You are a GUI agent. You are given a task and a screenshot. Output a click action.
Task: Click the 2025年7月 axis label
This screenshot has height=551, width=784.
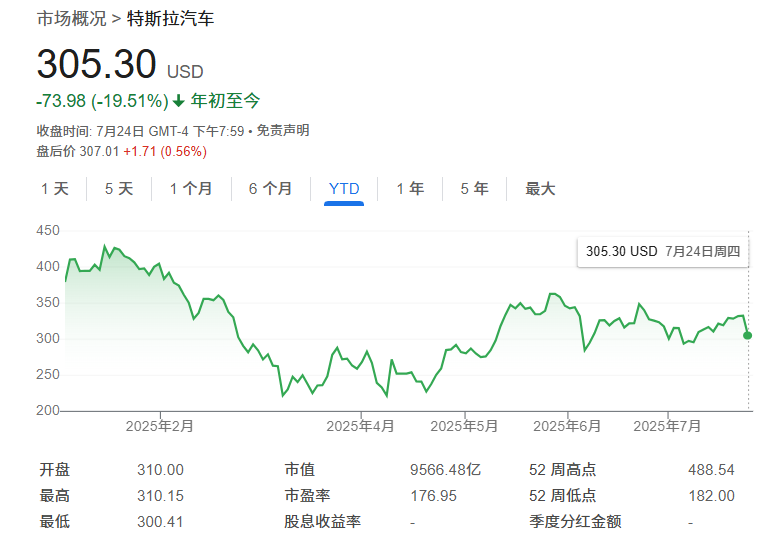pos(667,426)
